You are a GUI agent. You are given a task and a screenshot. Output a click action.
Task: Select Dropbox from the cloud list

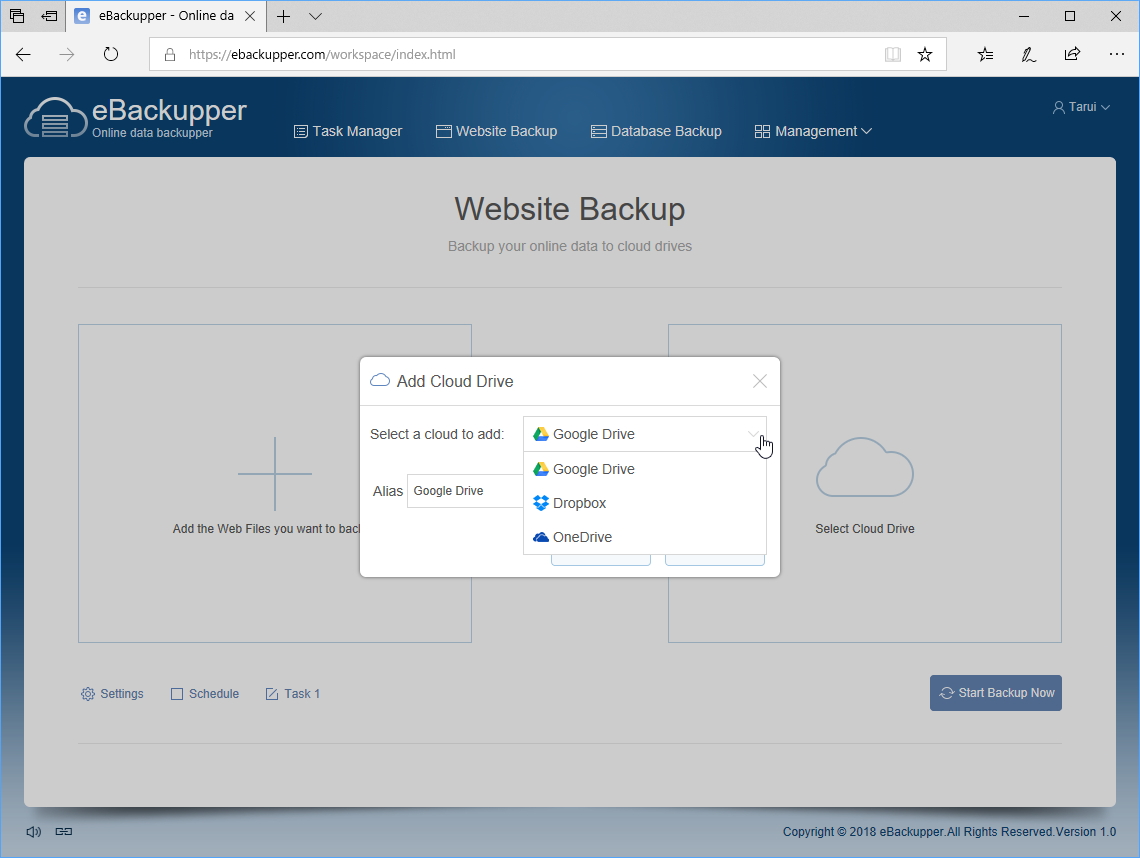click(579, 503)
